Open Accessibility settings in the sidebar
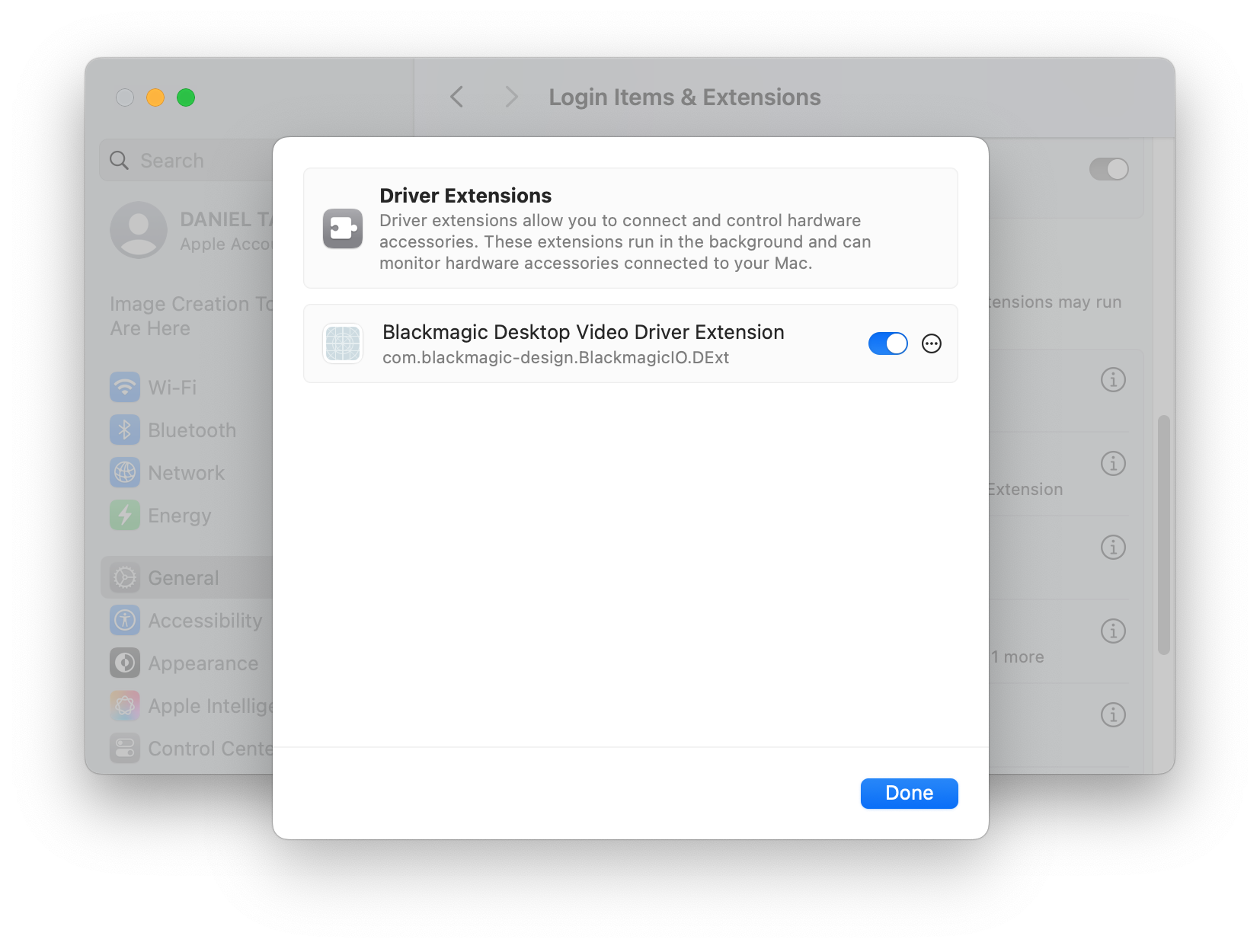This screenshot has width=1260, height=952. click(x=187, y=621)
